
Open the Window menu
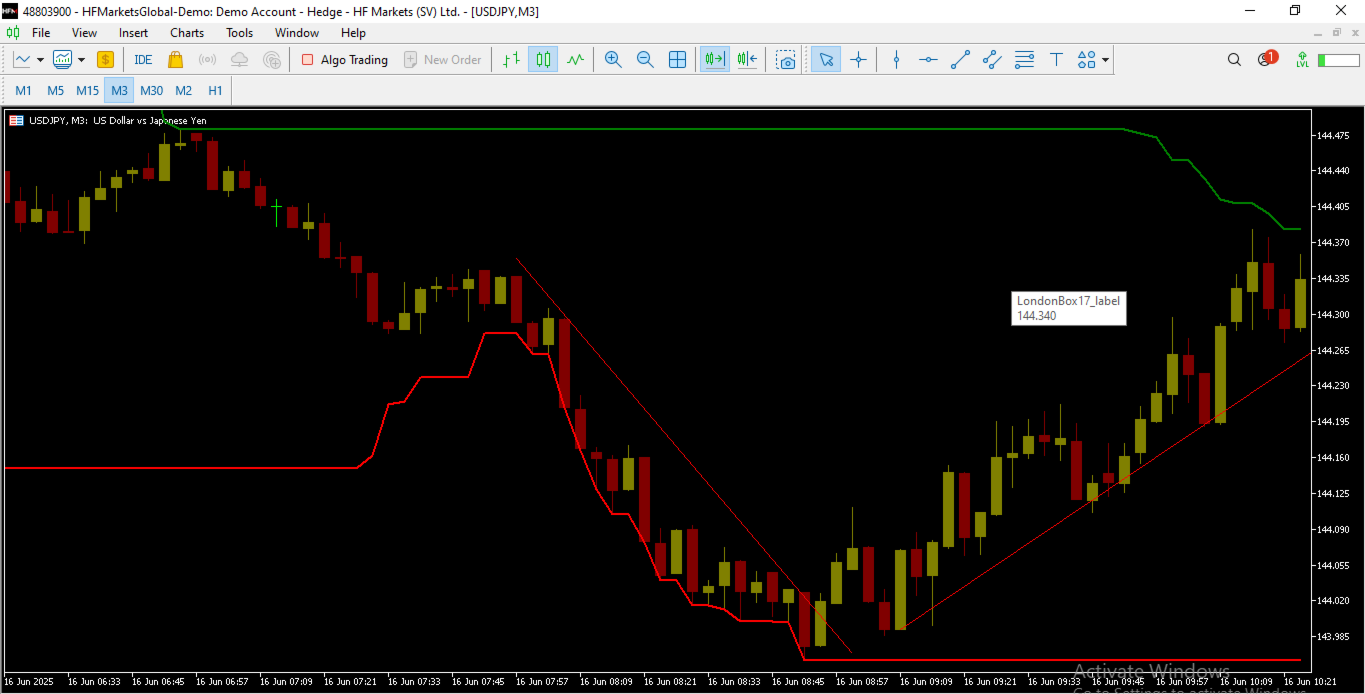point(297,33)
